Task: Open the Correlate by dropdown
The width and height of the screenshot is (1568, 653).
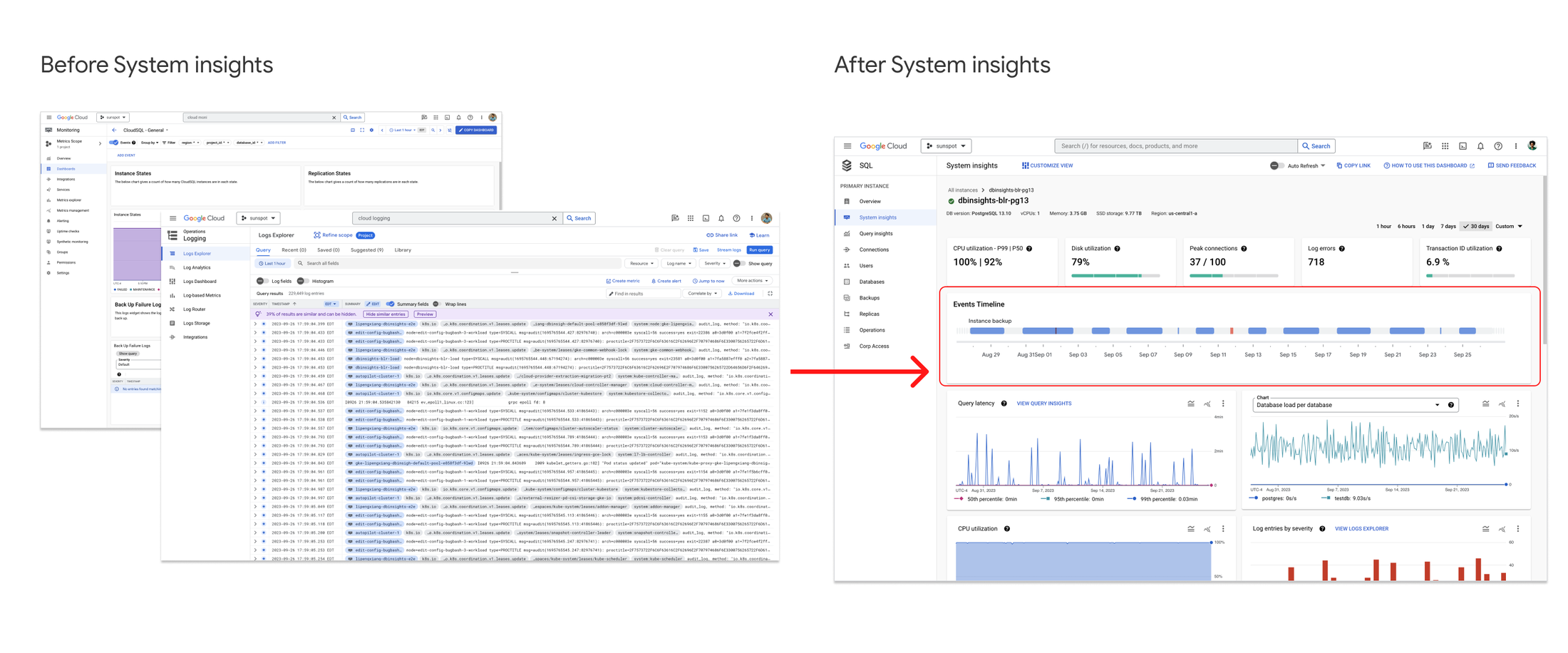Action: tap(702, 294)
